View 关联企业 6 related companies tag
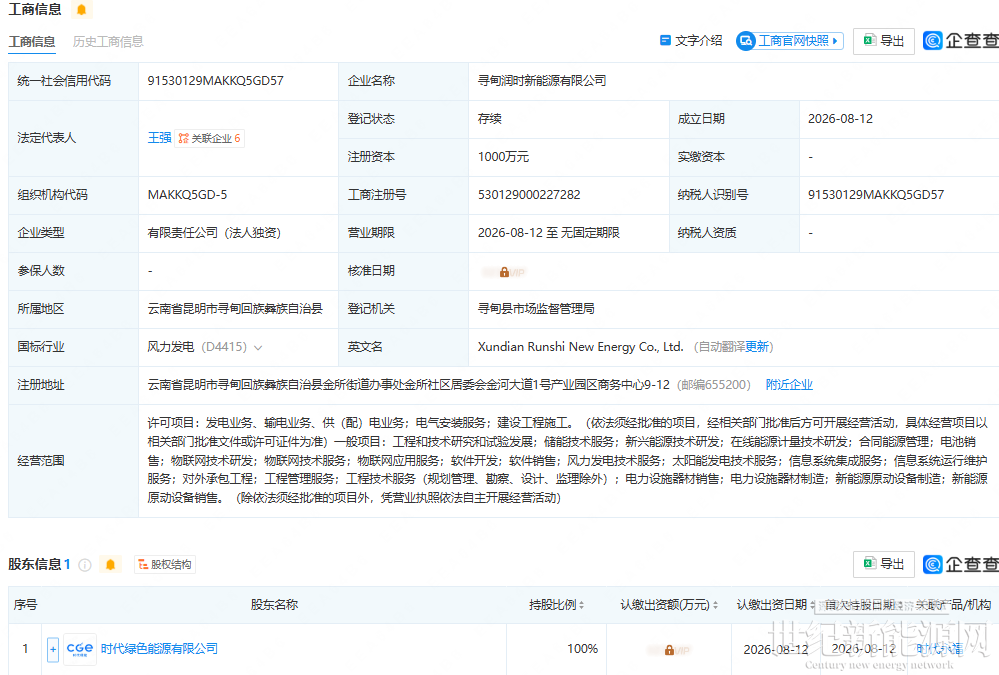The image size is (999, 675). tap(210, 138)
